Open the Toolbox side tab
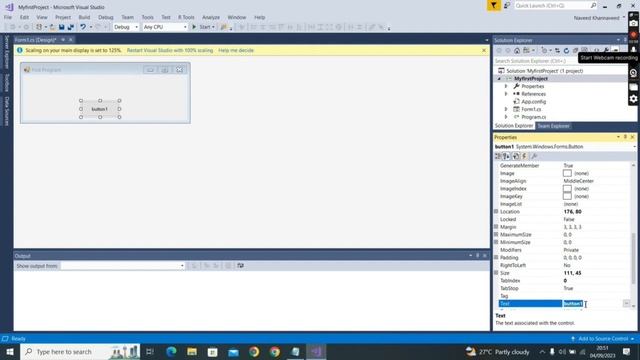The width and height of the screenshot is (640, 360). point(7,83)
